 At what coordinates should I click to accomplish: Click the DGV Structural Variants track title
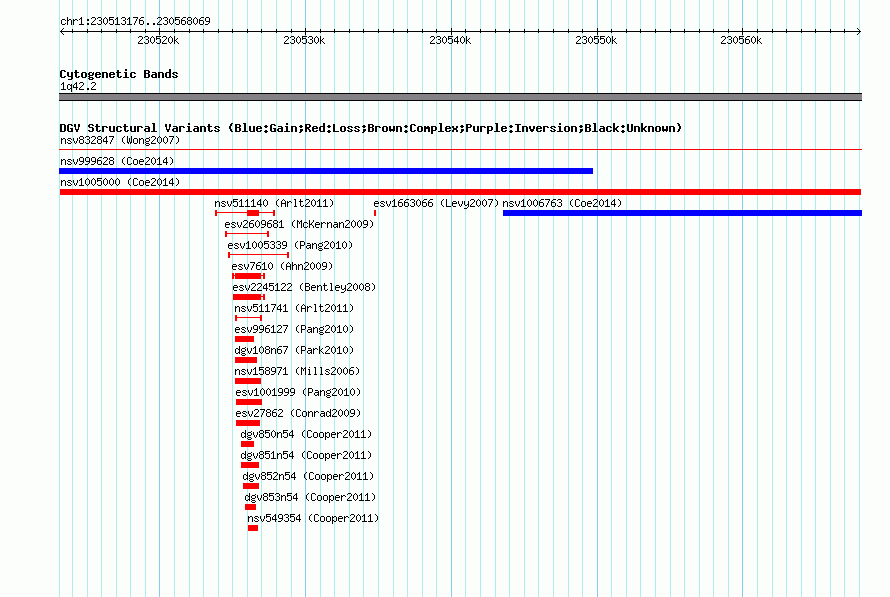pyautogui.click(x=371, y=128)
